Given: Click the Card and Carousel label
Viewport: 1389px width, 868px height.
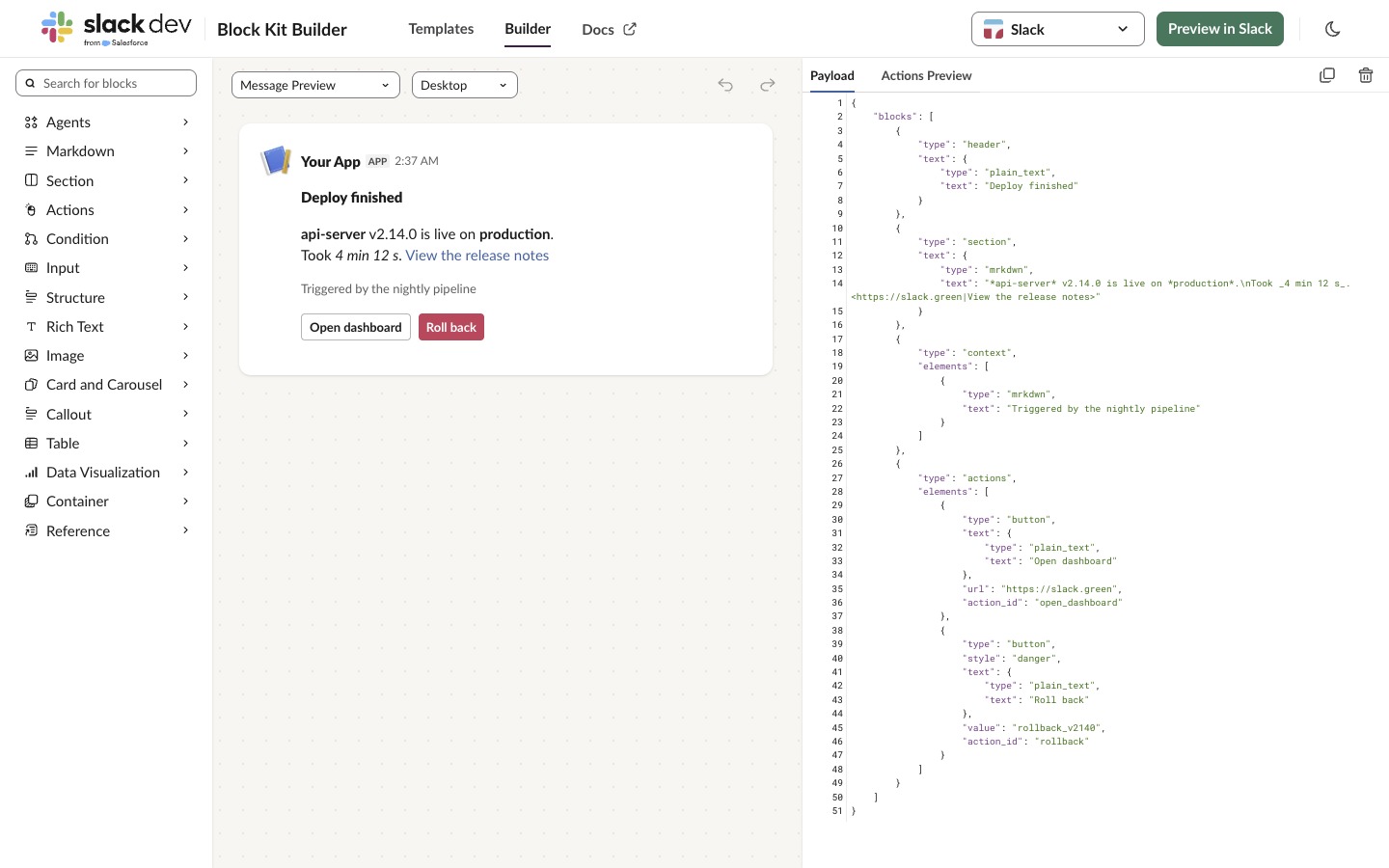Looking at the screenshot, I should [x=104, y=385].
